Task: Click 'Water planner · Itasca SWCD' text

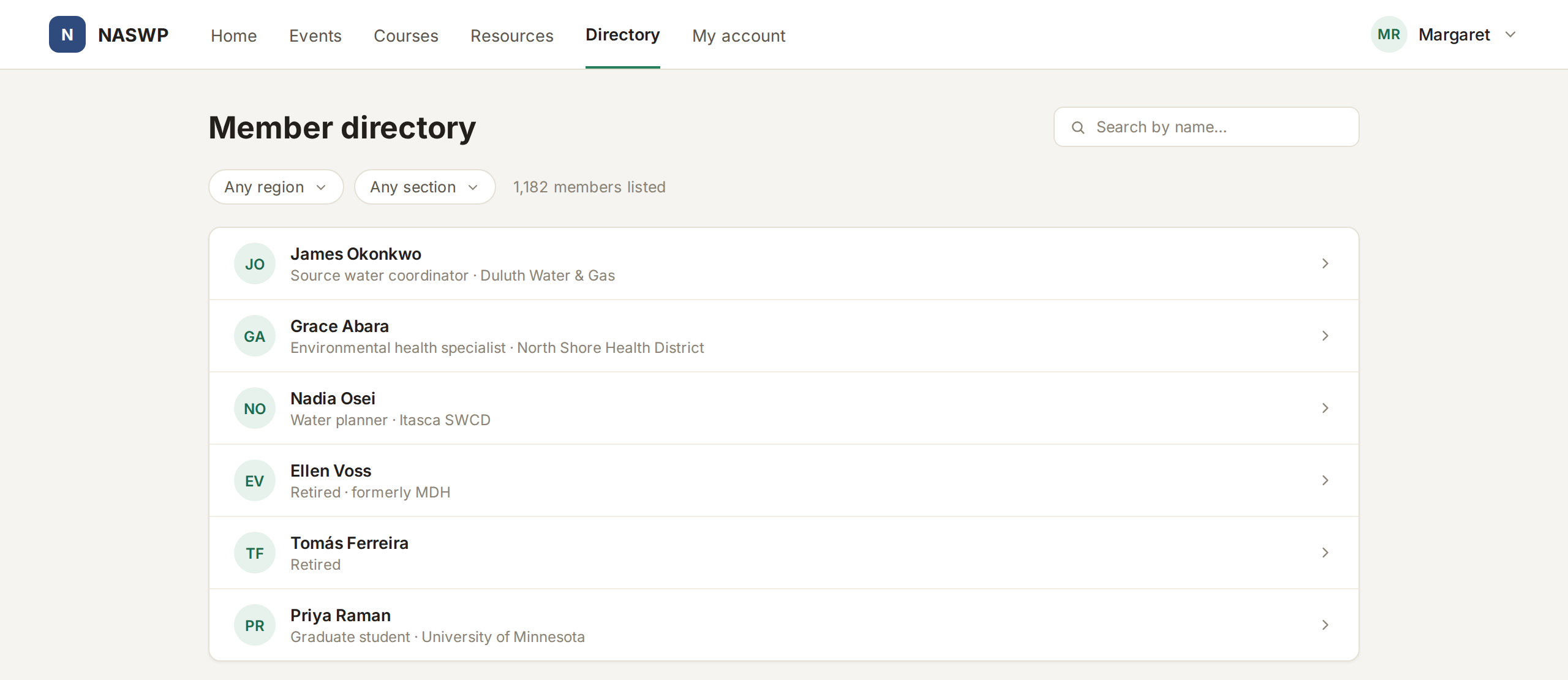Action: point(390,420)
